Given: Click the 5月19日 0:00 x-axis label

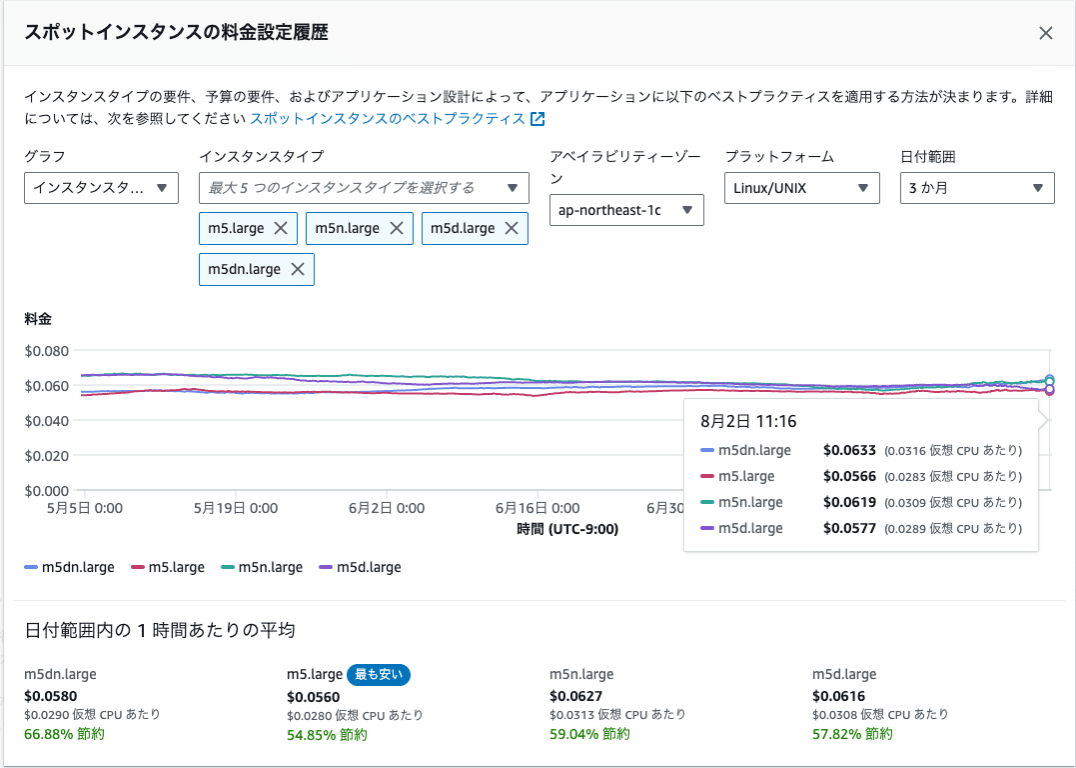Looking at the screenshot, I should (235, 509).
